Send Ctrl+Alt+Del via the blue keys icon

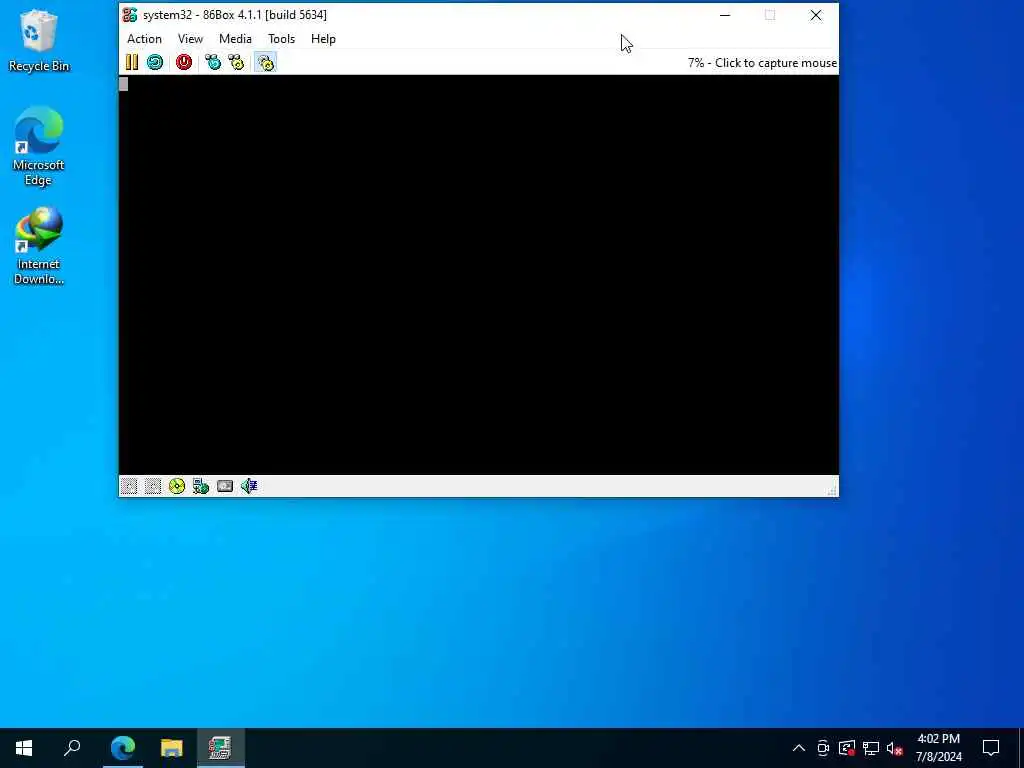point(213,62)
